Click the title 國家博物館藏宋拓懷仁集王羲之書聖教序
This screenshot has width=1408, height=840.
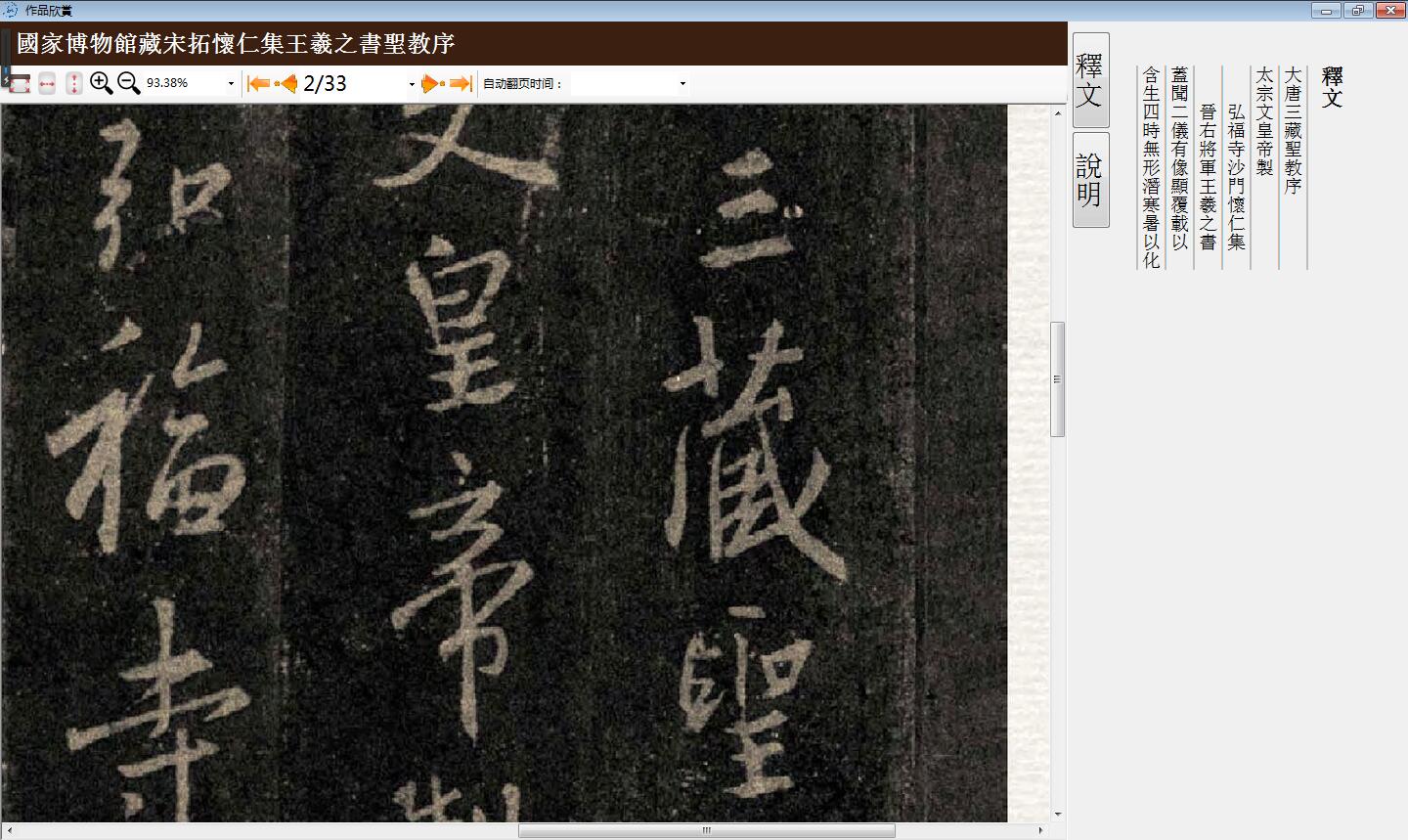236,44
